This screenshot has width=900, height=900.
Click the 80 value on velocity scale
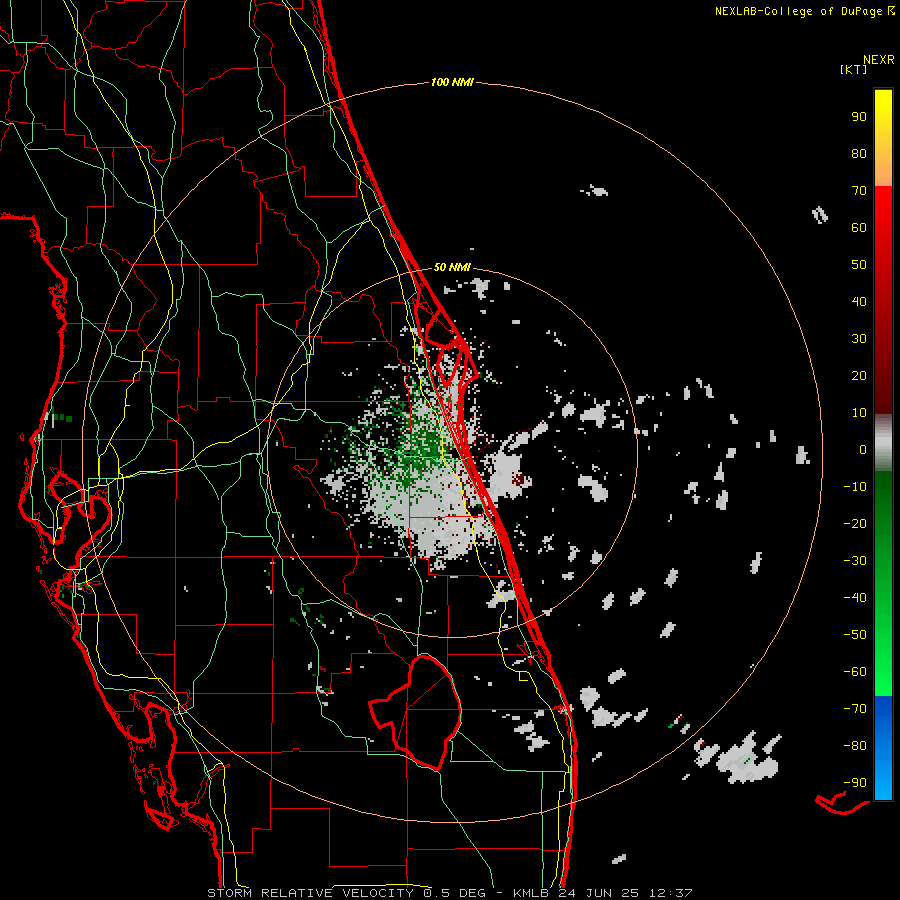[x=859, y=154]
